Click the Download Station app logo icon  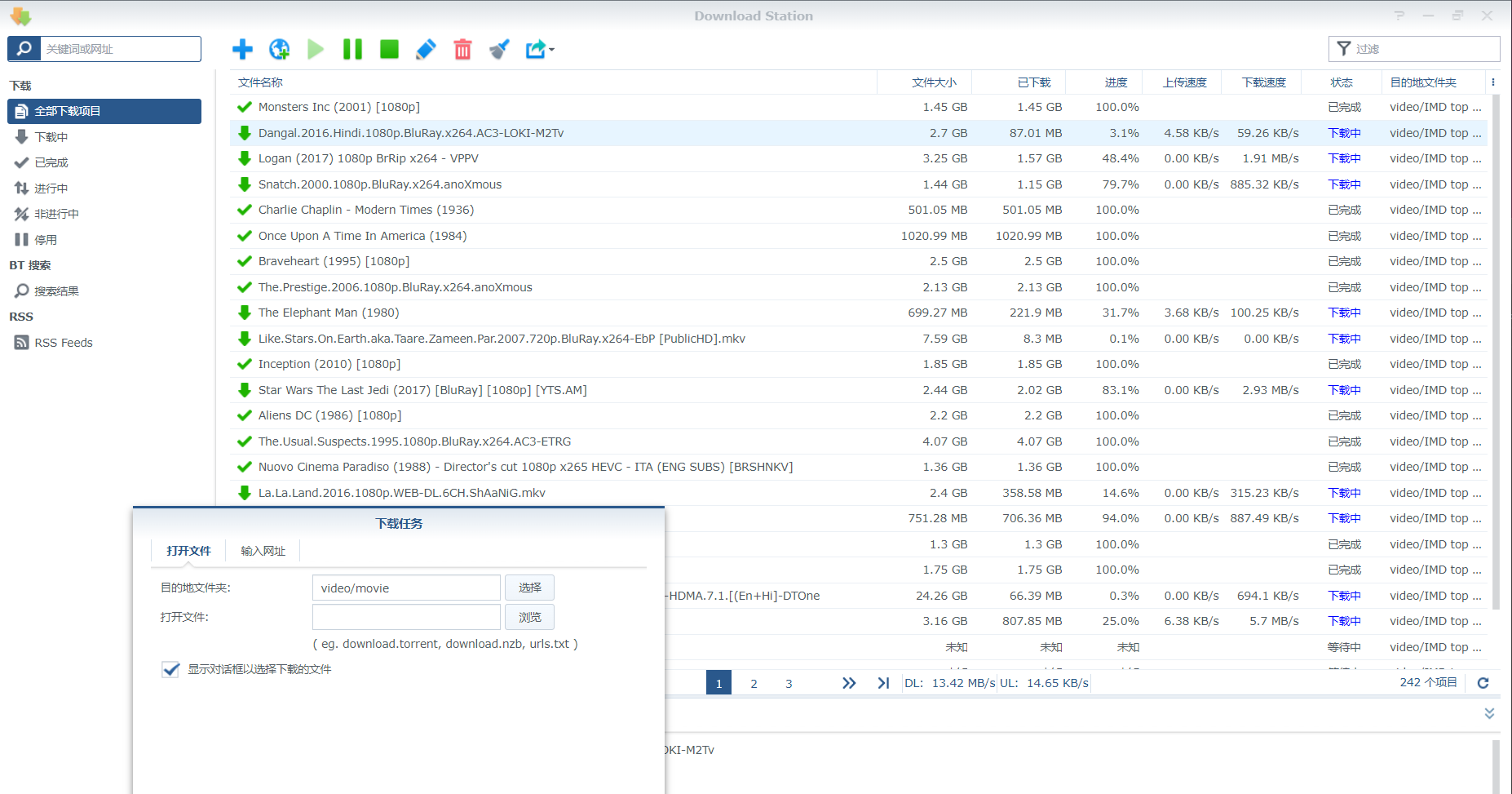tap(20, 16)
